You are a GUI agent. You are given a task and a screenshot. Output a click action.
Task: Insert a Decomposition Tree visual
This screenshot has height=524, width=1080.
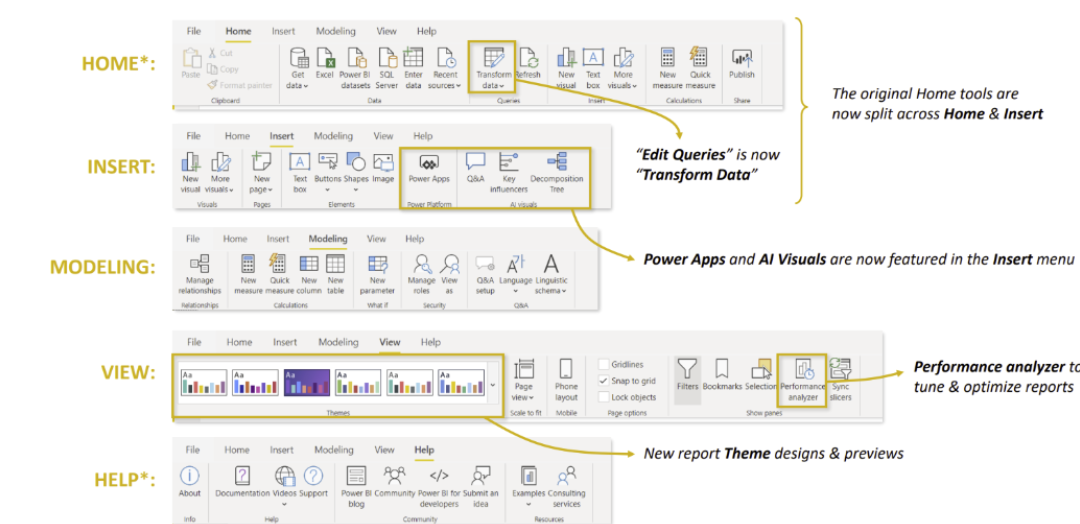click(557, 173)
